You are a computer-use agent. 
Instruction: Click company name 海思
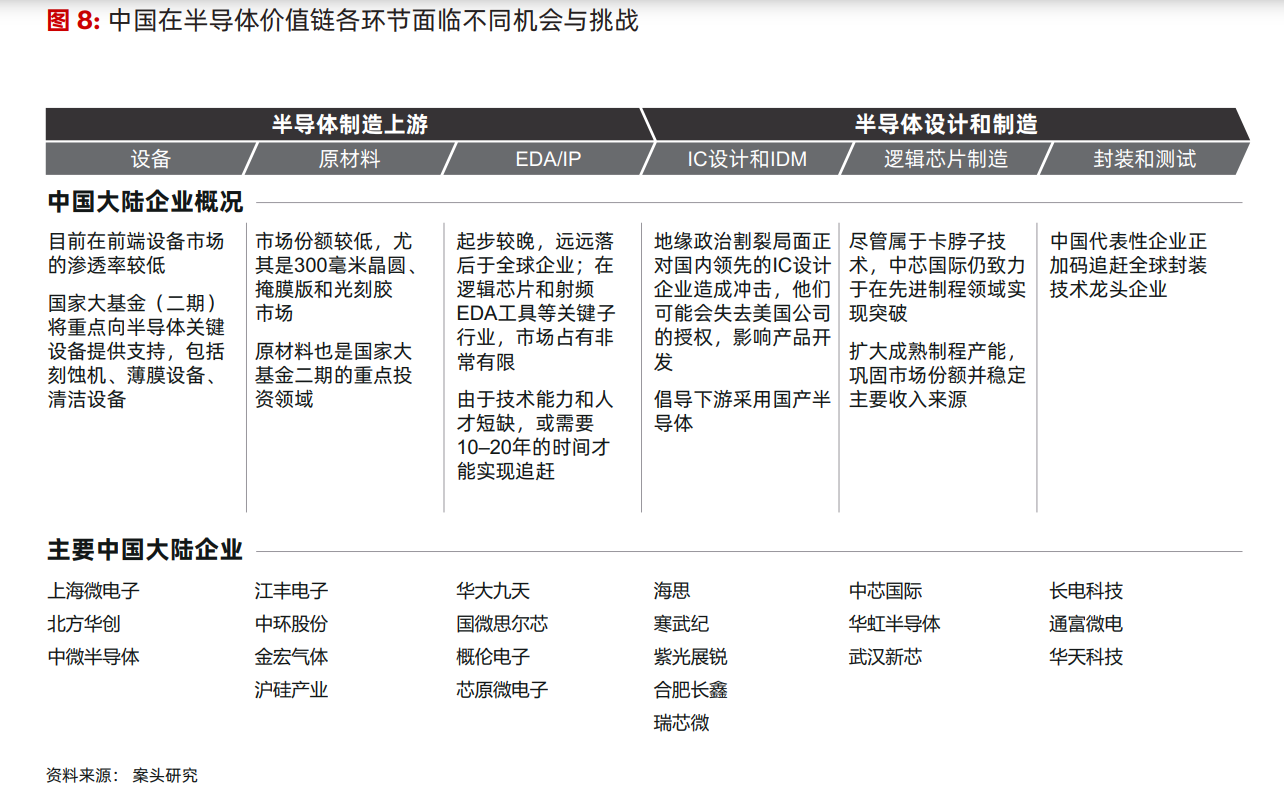coord(672,591)
